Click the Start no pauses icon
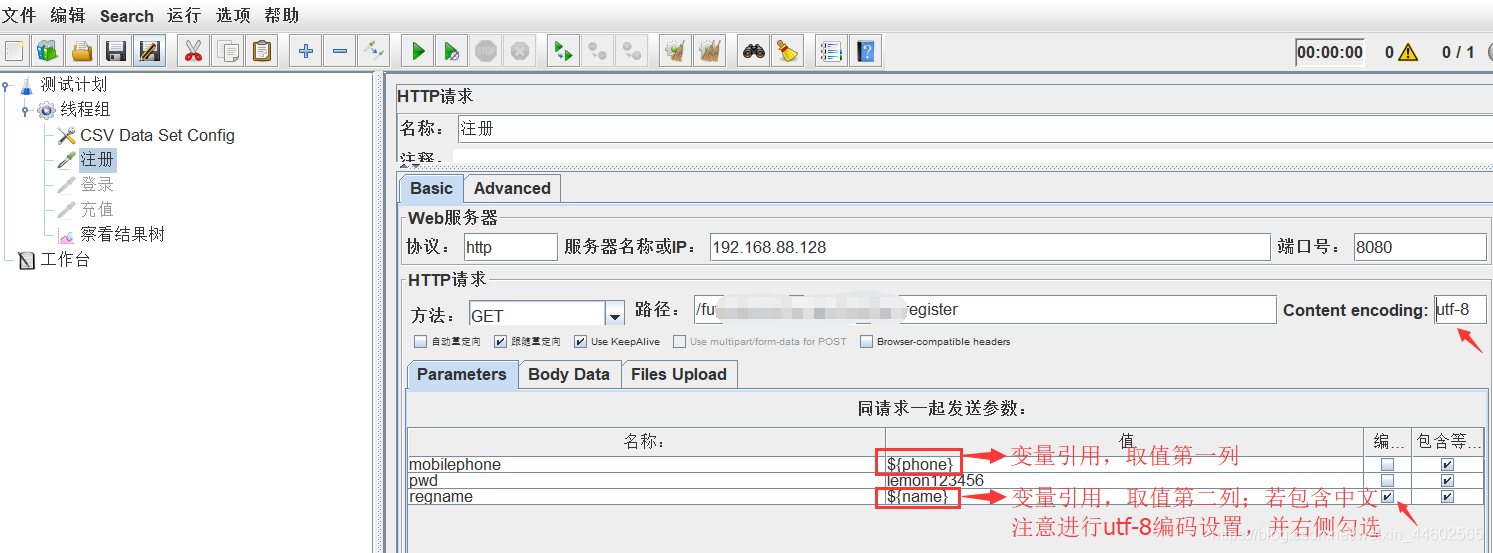 click(452, 50)
